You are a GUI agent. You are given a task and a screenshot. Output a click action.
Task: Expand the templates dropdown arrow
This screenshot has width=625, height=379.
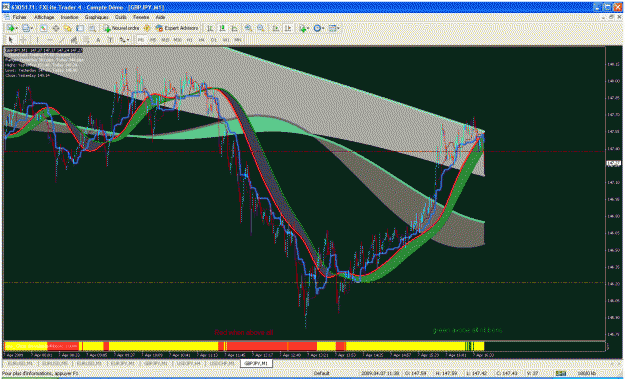(x=338, y=28)
